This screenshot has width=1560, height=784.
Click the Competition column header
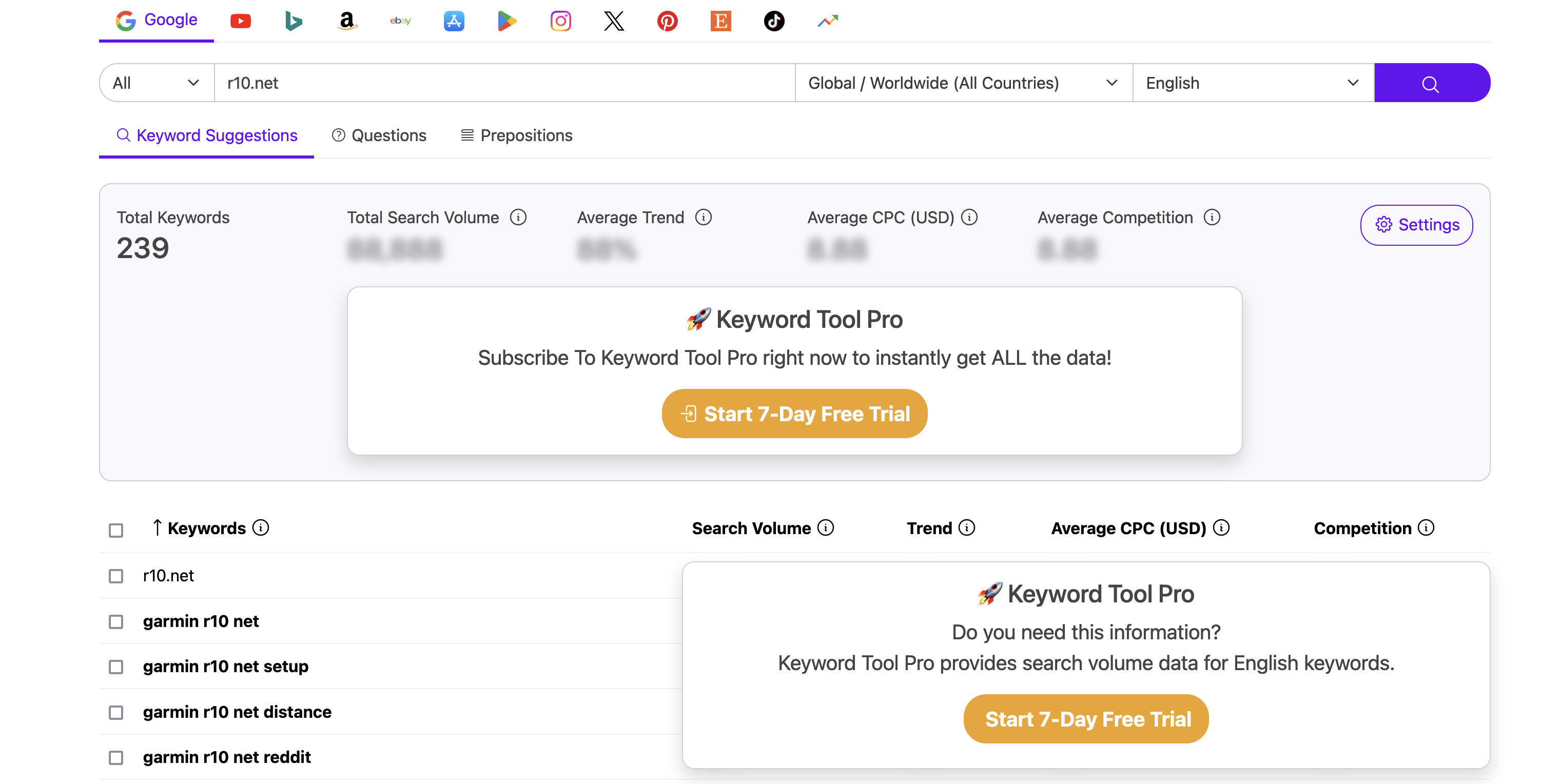(x=1362, y=528)
